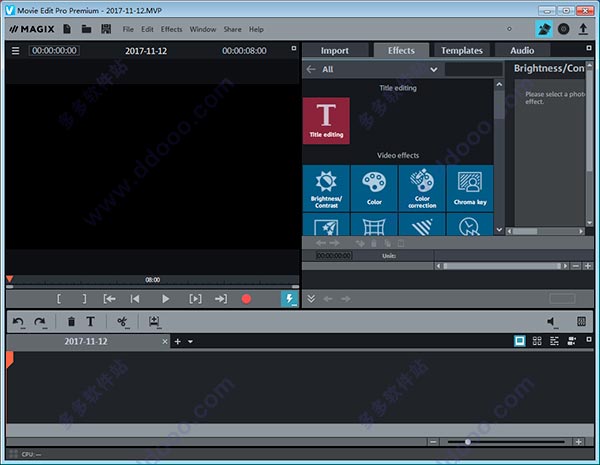The height and width of the screenshot is (465, 600).
Task: Undo last action in timeline toolbar
Action: coord(18,322)
